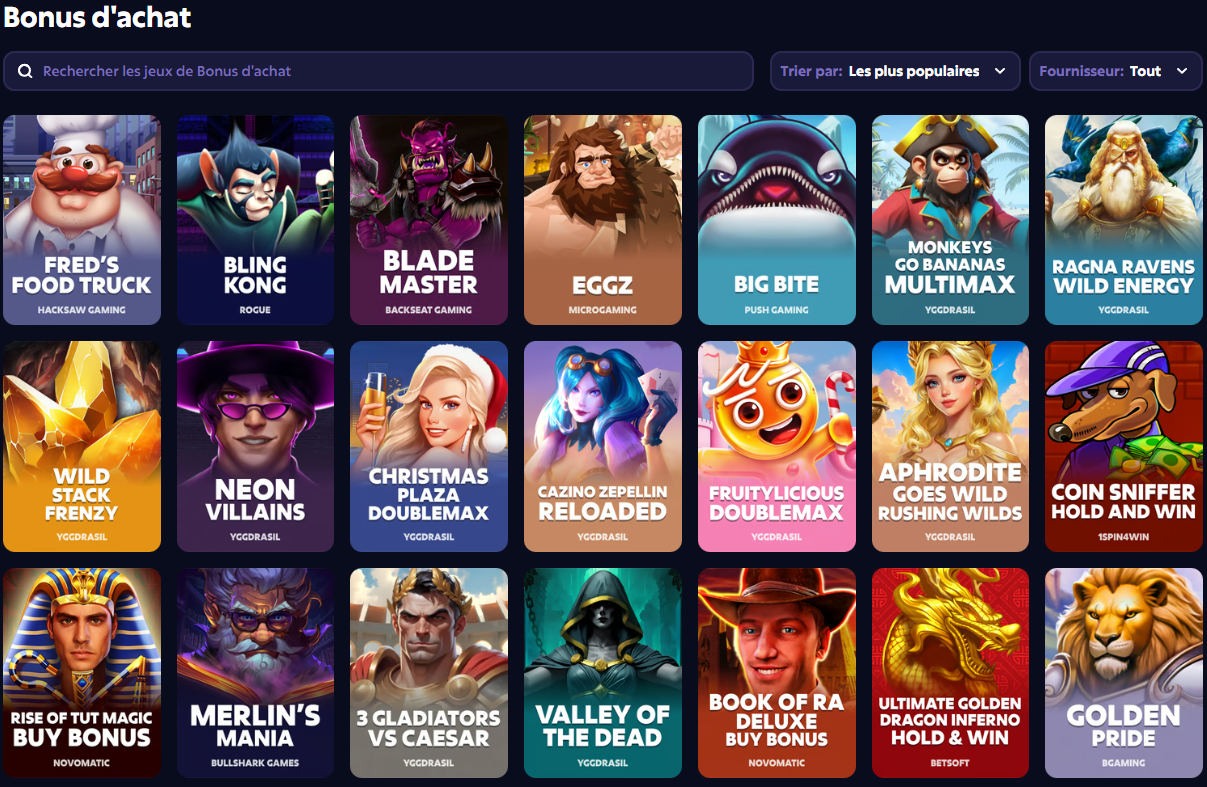The image size is (1207, 787).
Task: Expand the Fournisseur provider dropdown
Action: 1116,71
